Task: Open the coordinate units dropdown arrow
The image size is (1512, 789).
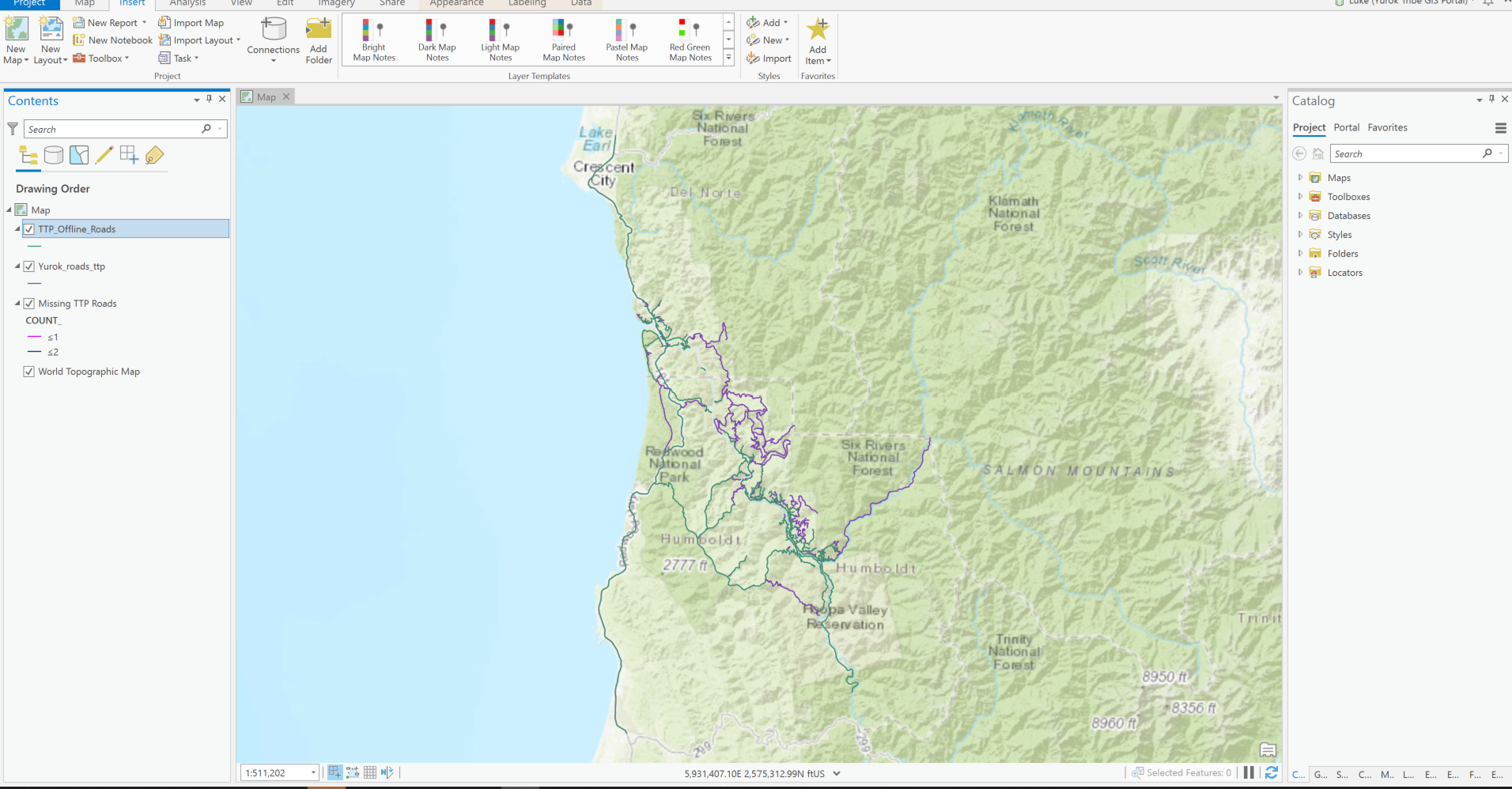Action: point(837,773)
